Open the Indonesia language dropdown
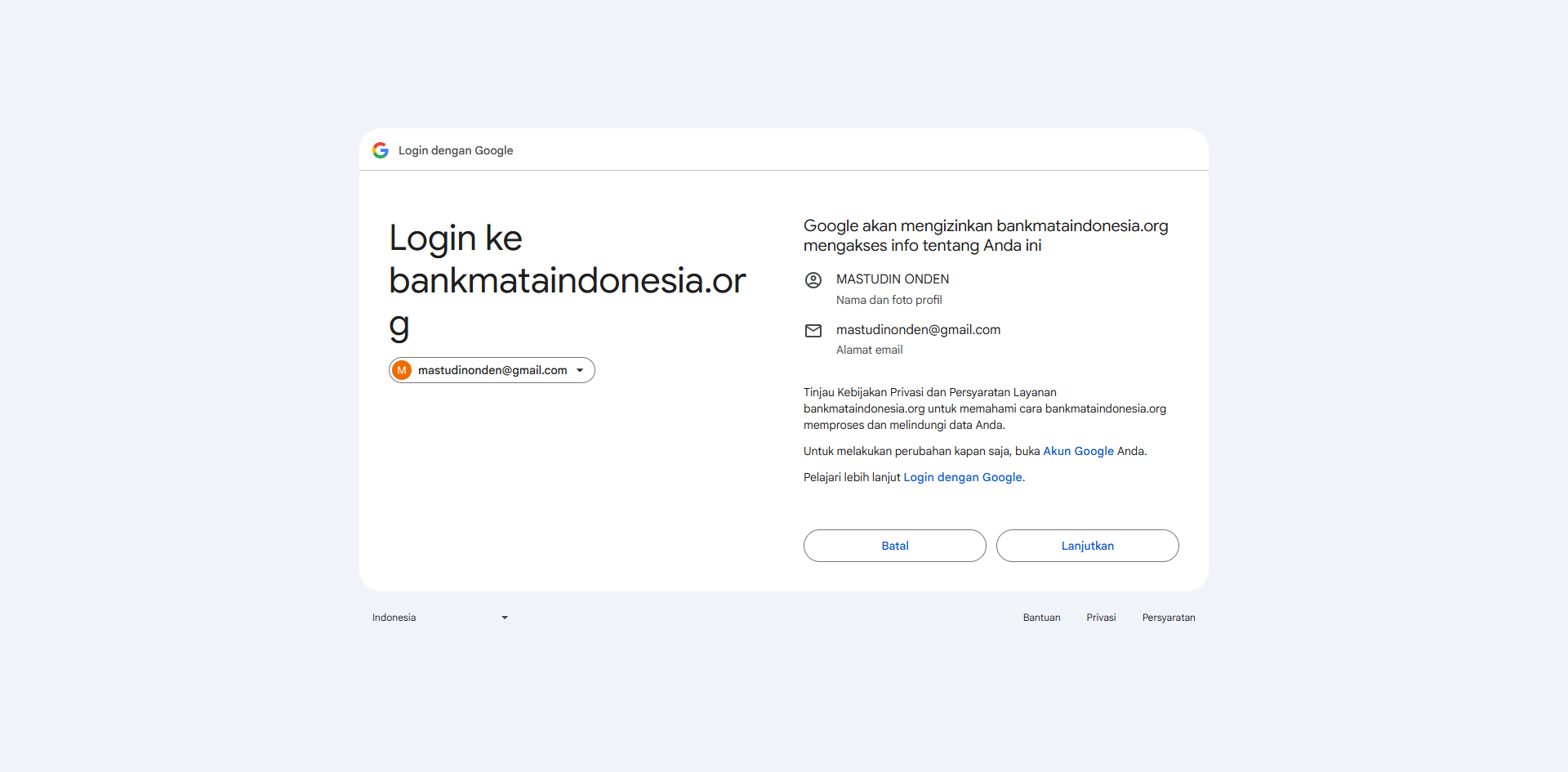 pyautogui.click(x=439, y=618)
